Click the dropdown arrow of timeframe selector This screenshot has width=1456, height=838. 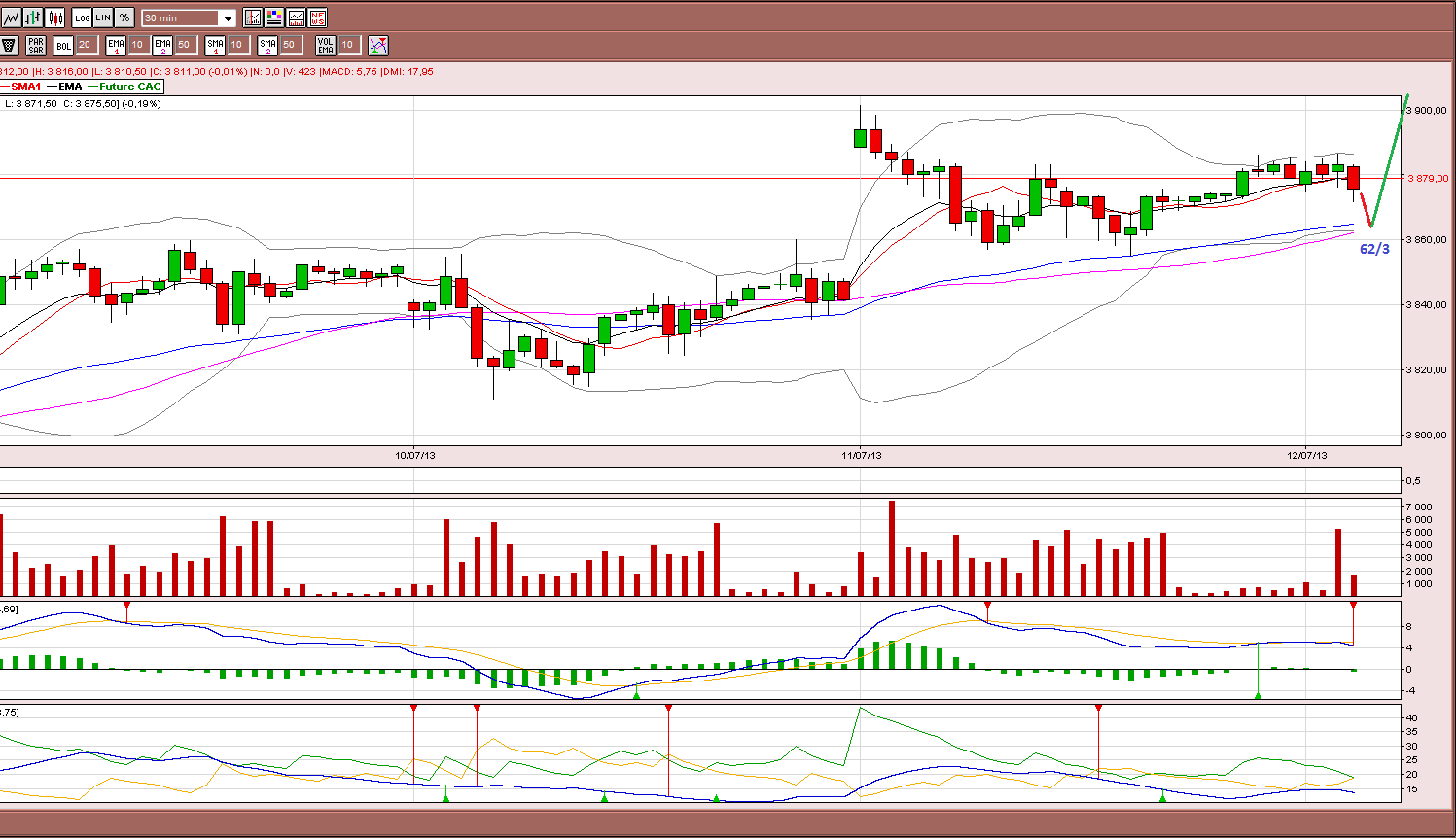point(228,17)
